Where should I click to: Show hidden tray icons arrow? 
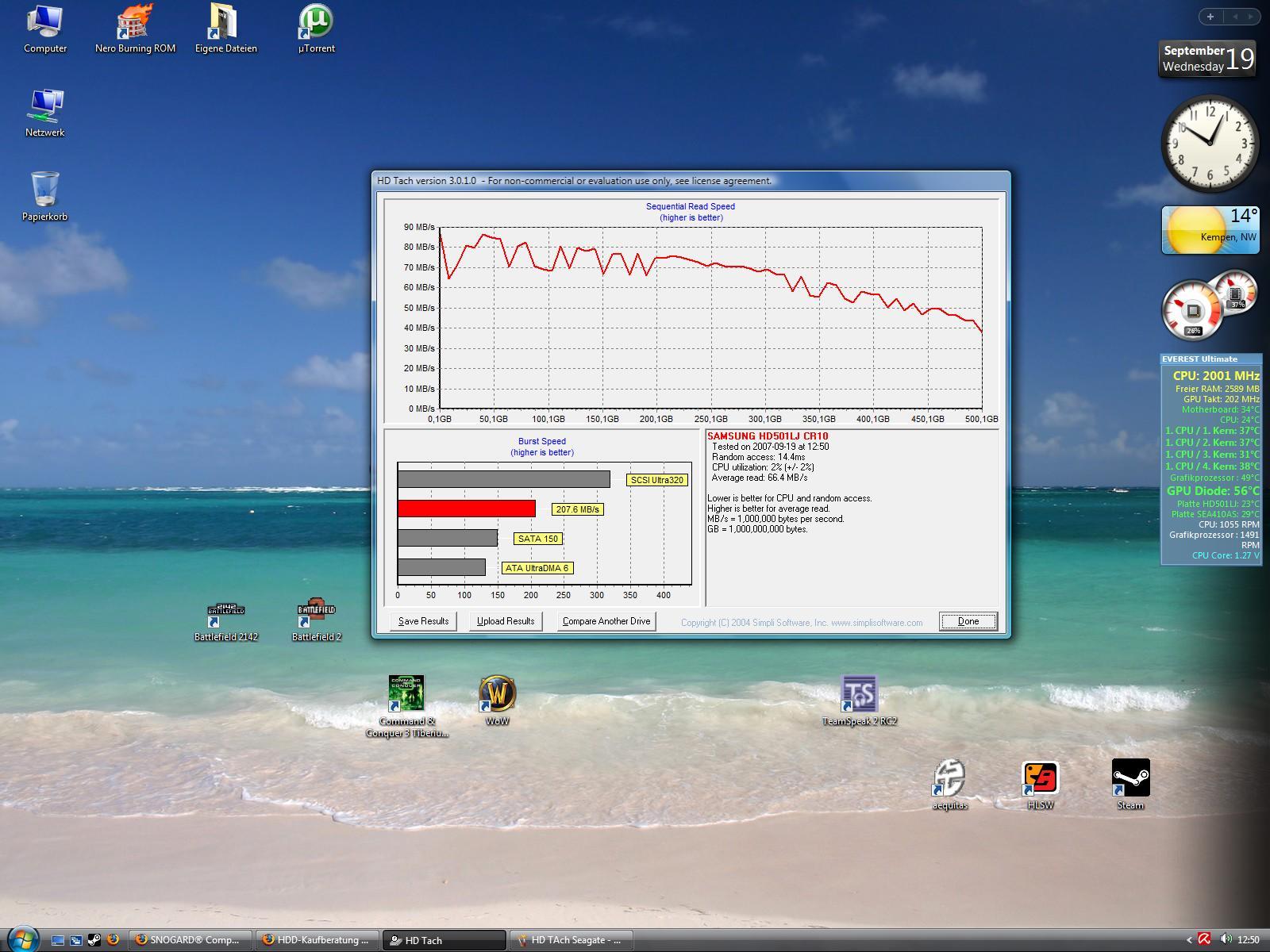[1189, 940]
